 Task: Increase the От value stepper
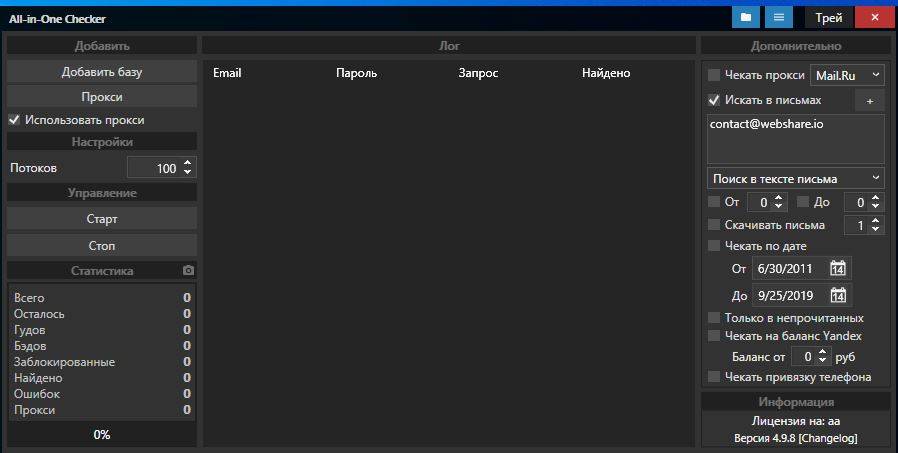coord(778,198)
